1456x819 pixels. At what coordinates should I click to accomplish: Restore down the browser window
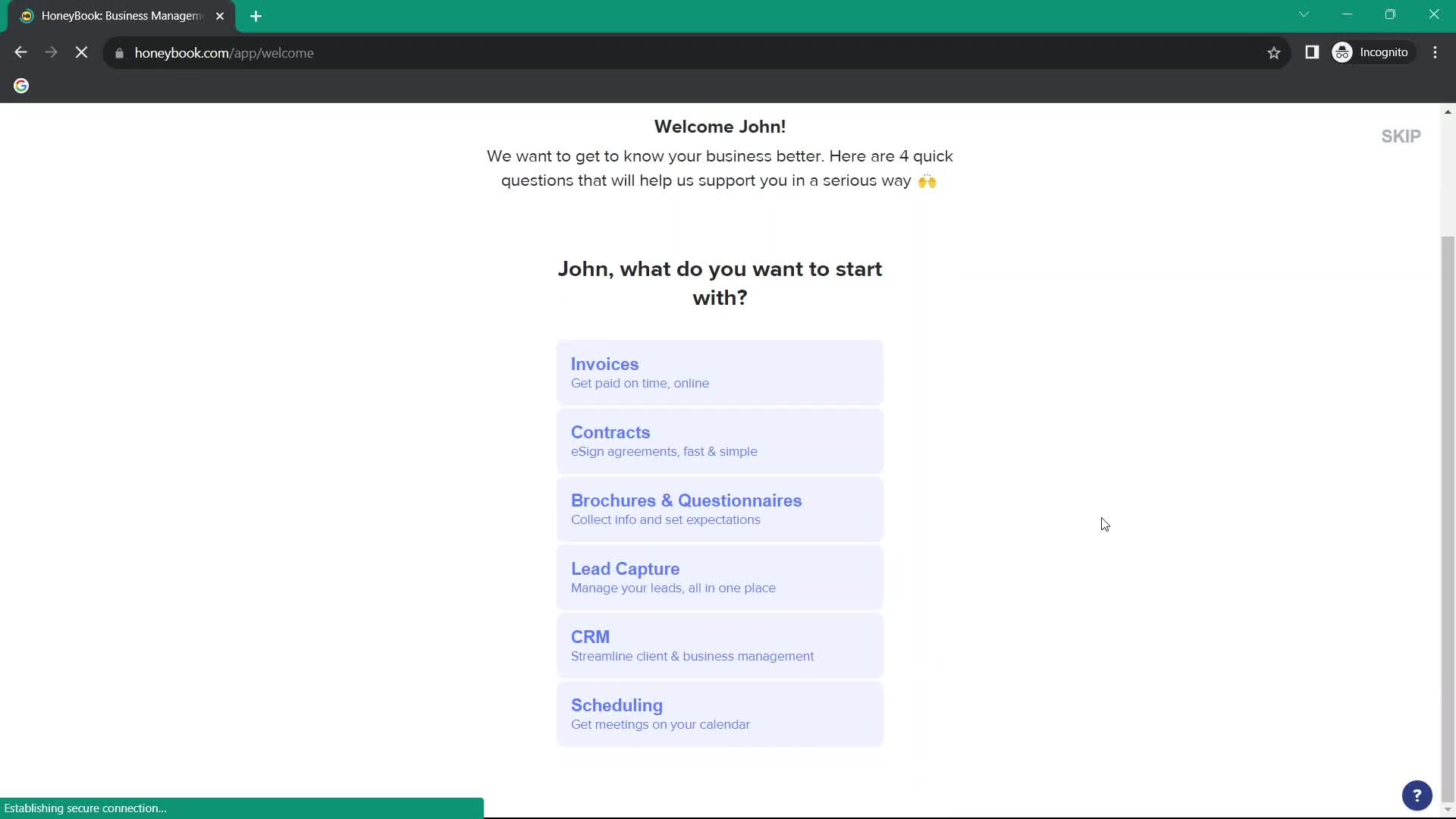1390,14
